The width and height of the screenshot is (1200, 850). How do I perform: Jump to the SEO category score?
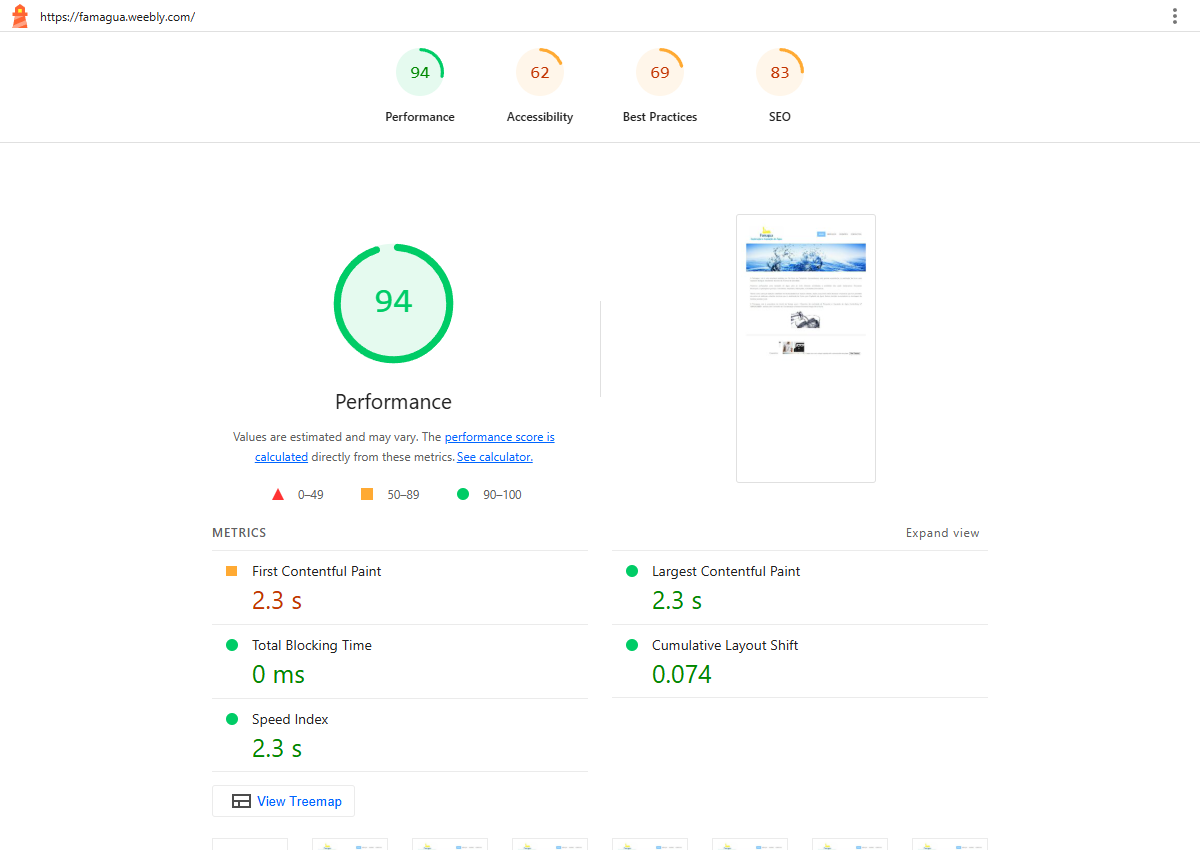(780, 86)
